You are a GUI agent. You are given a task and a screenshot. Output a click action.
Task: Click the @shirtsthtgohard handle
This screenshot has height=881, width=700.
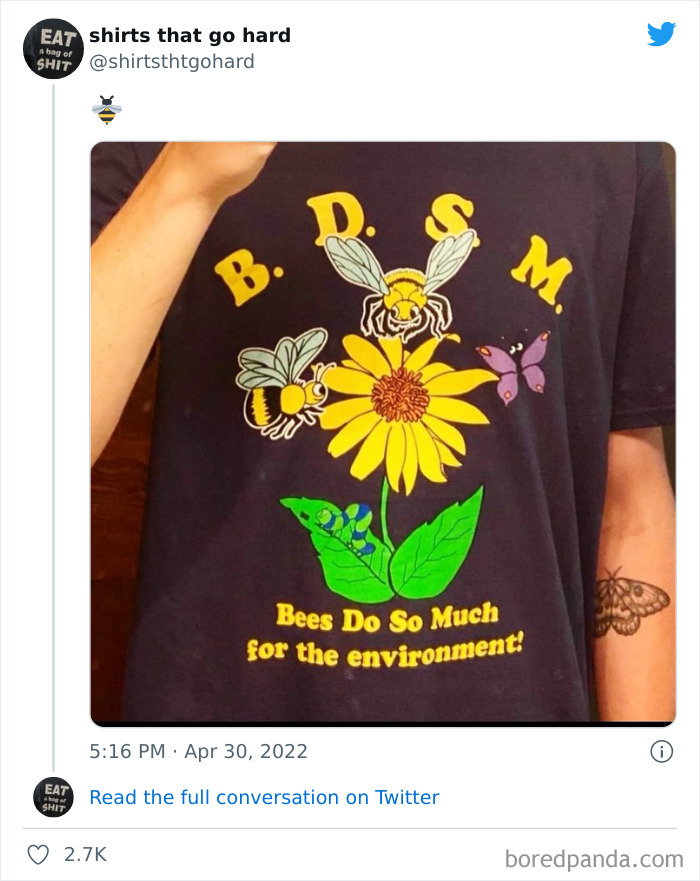(172, 61)
